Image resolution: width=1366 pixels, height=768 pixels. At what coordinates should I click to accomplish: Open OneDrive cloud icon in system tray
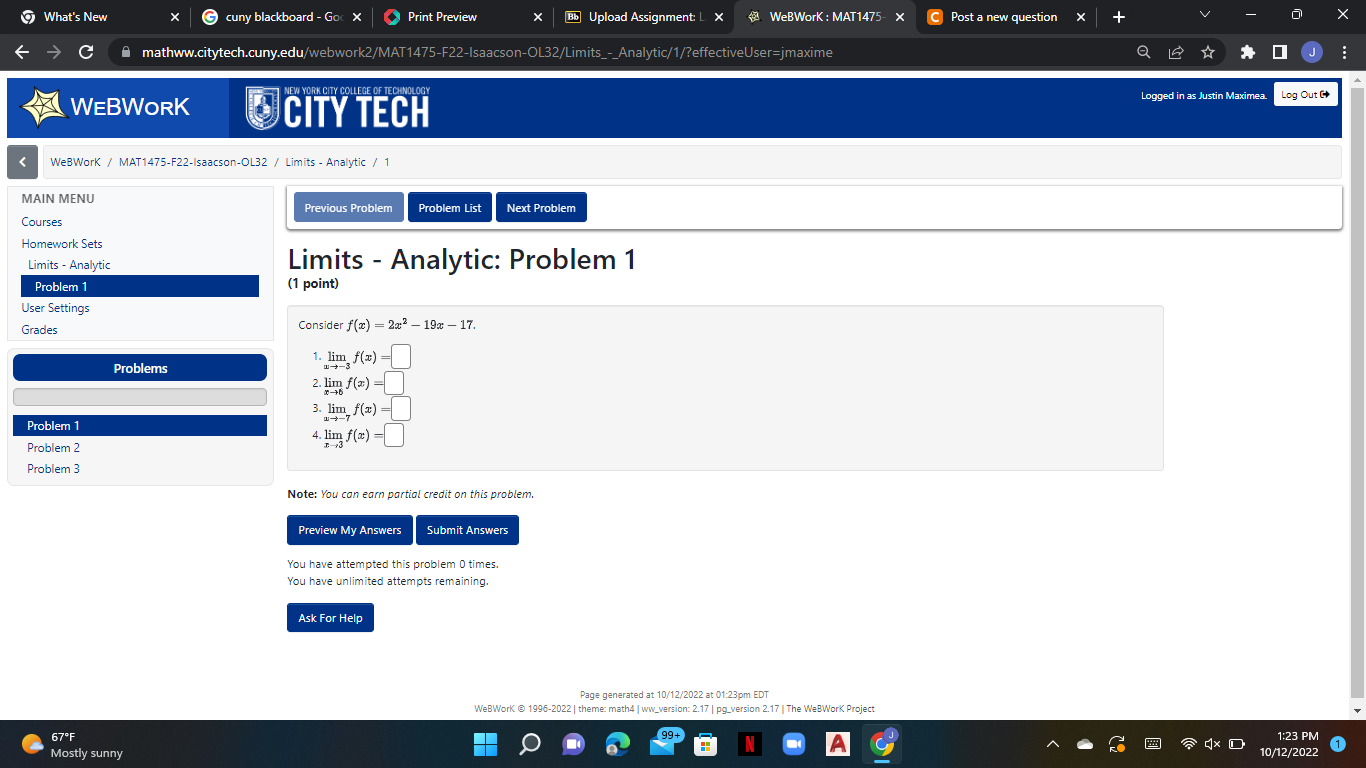[x=1084, y=744]
